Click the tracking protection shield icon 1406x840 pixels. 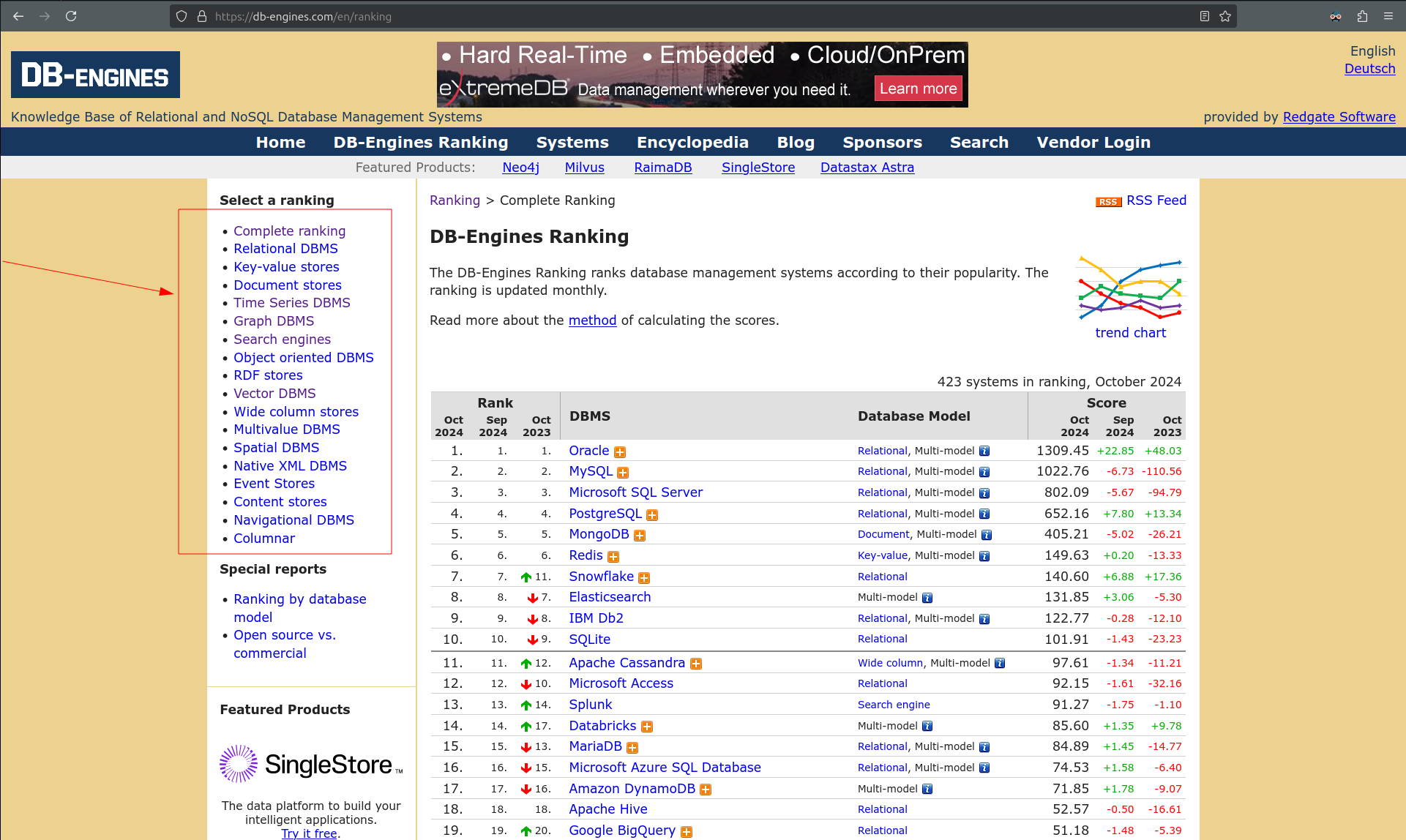pos(182,16)
